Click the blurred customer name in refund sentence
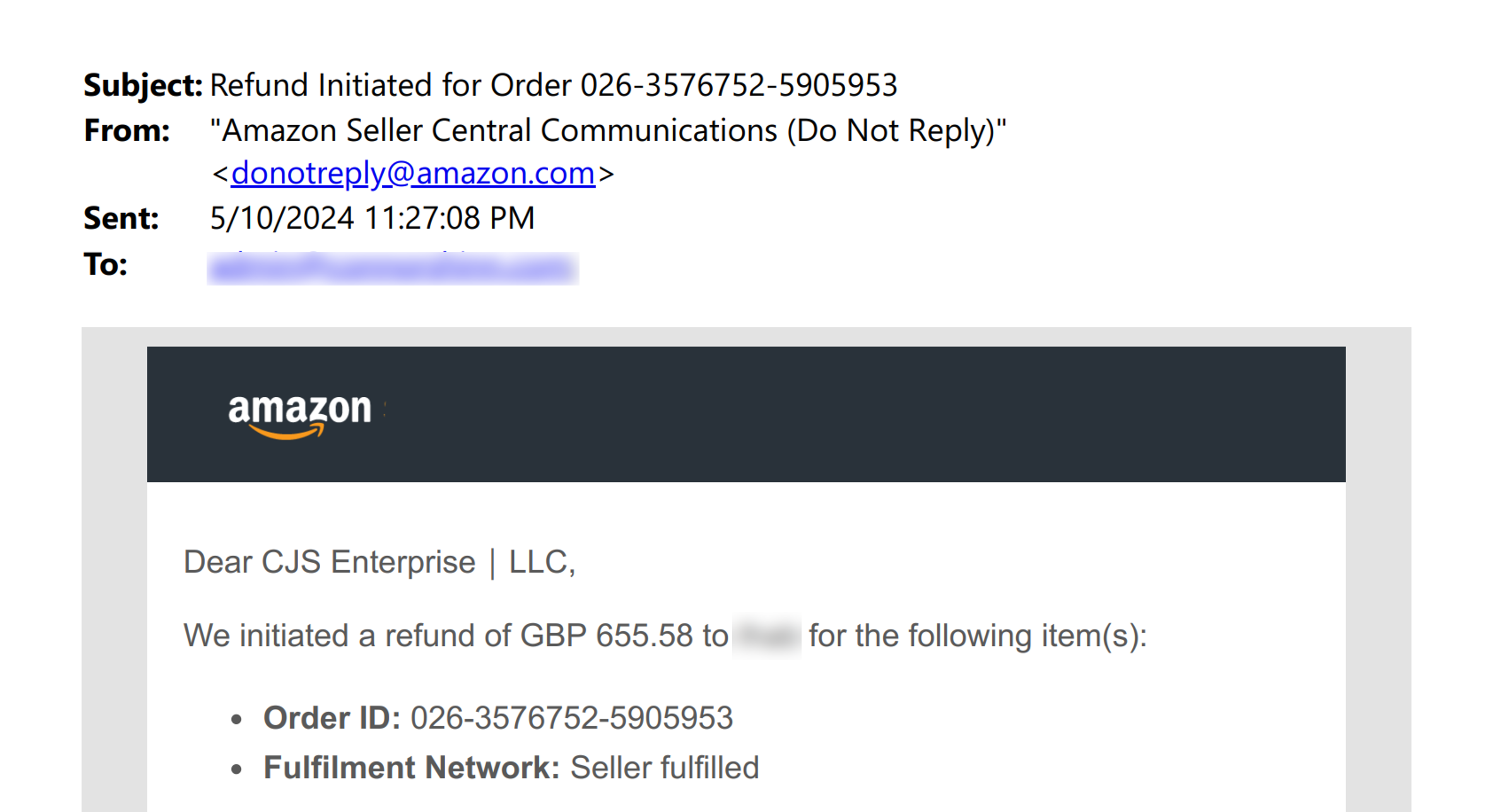 pos(766,636)
